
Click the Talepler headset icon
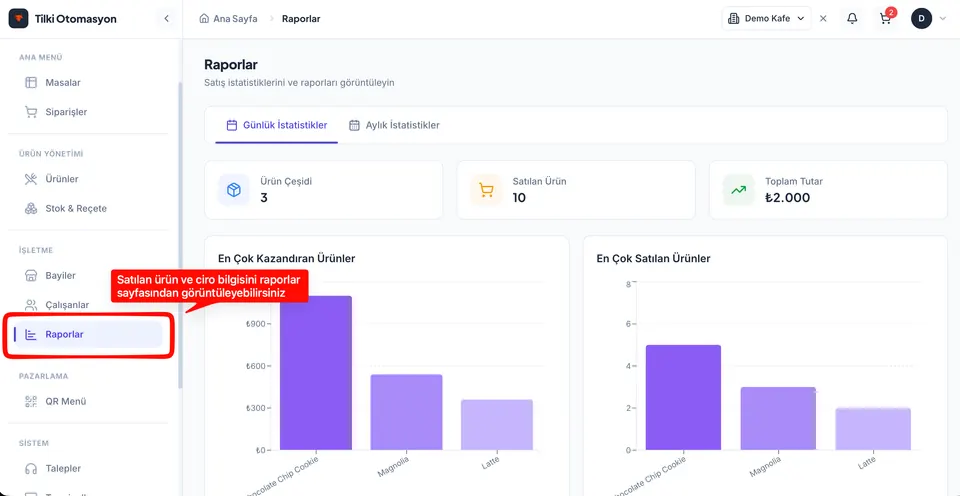pyautogui.click(x=31, y=468)
